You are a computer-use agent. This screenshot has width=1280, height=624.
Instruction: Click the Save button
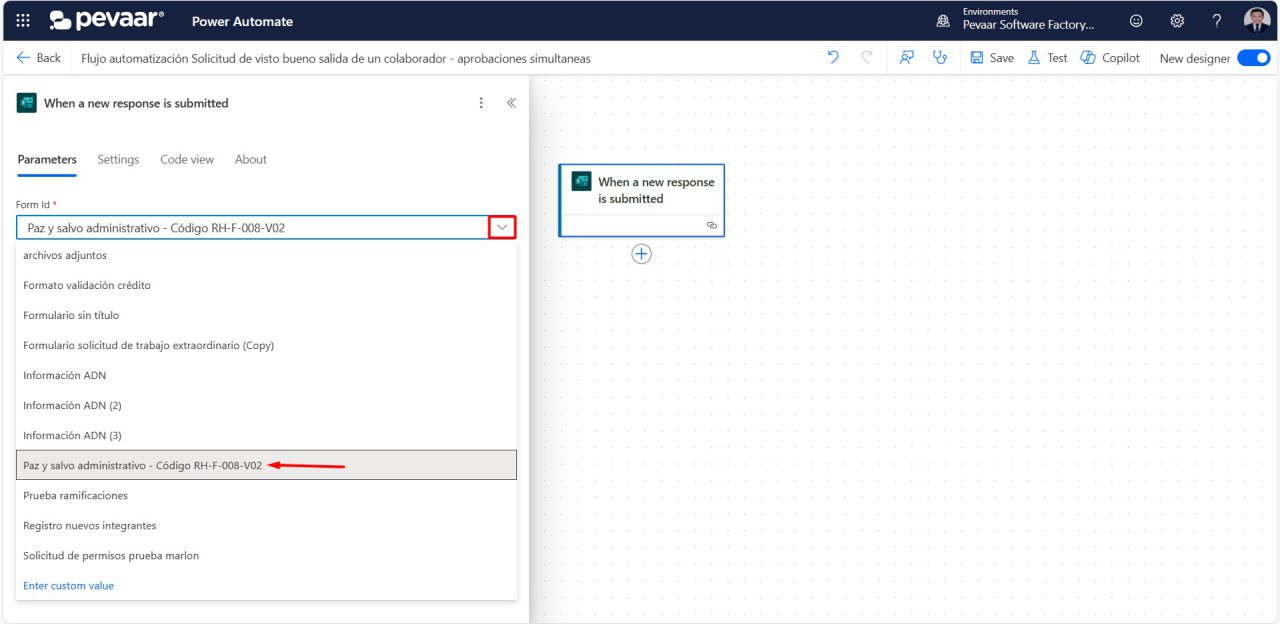991,58
